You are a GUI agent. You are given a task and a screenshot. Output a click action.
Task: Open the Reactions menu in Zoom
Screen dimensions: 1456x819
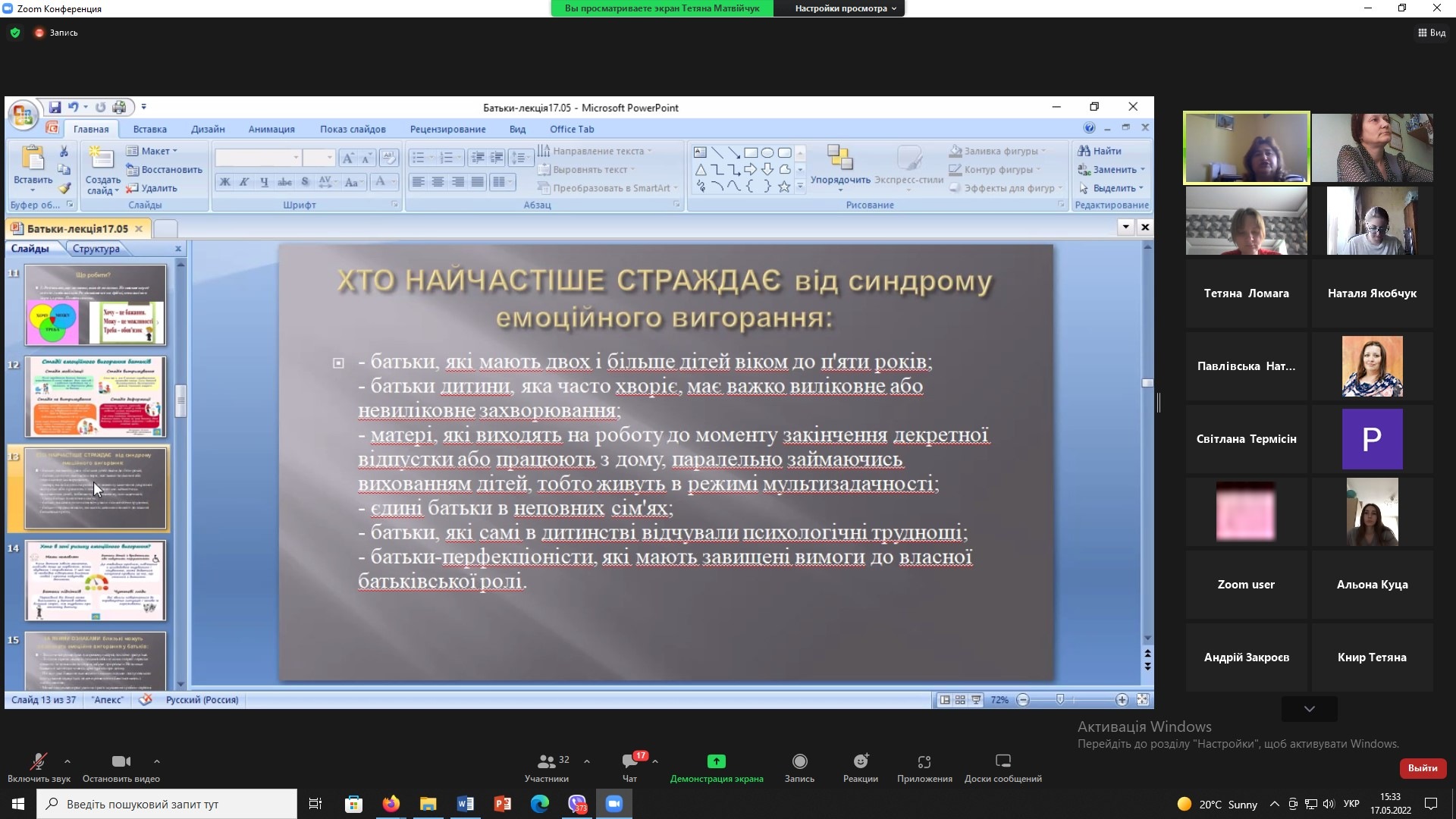(x=860, y=762)
